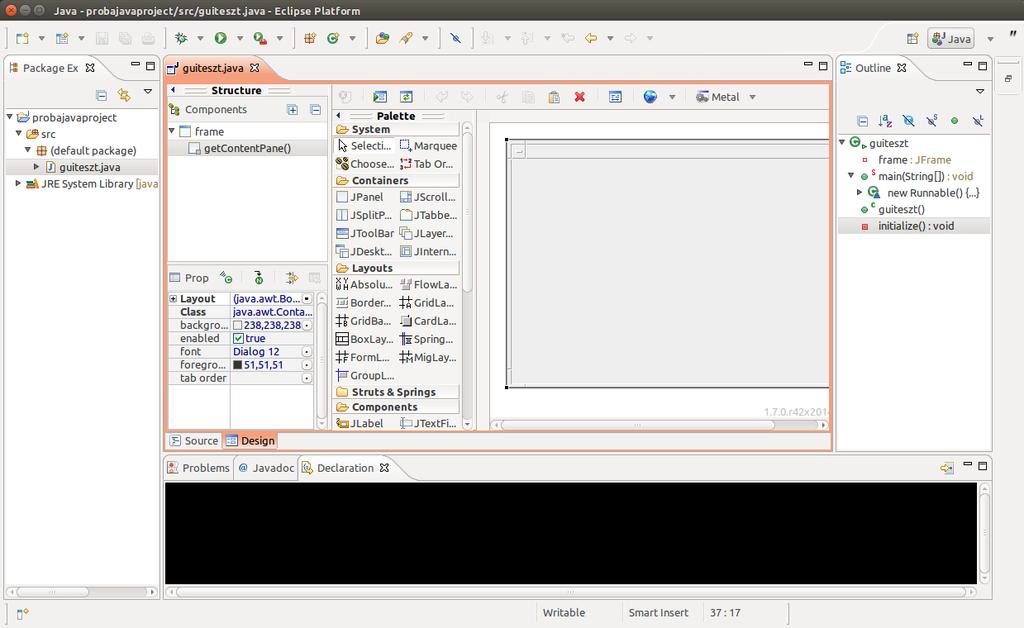This screenshot has width=1024, height=628.
Task: Expand JRE System Library node
Action: click(18, 183)
